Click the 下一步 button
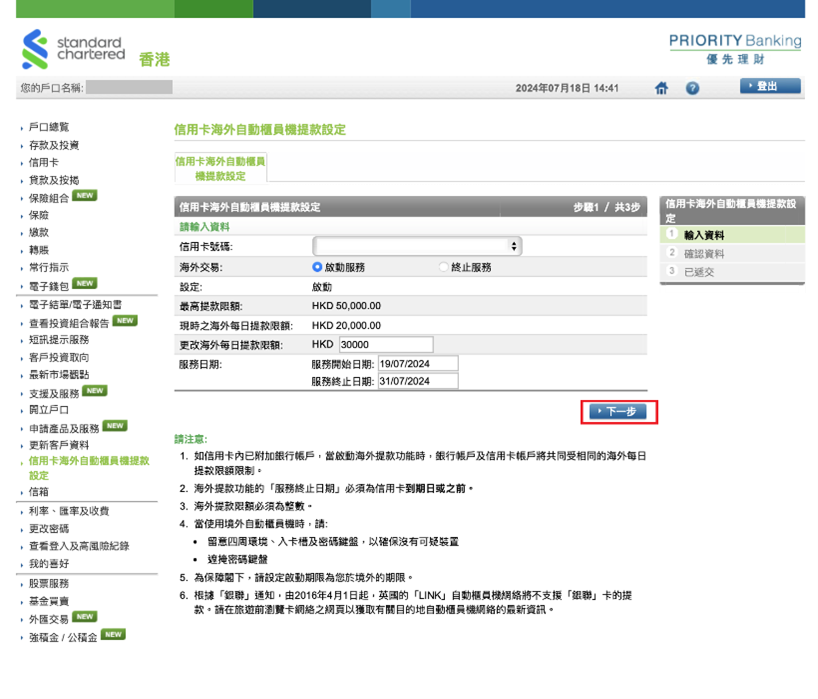 point(619,412)
